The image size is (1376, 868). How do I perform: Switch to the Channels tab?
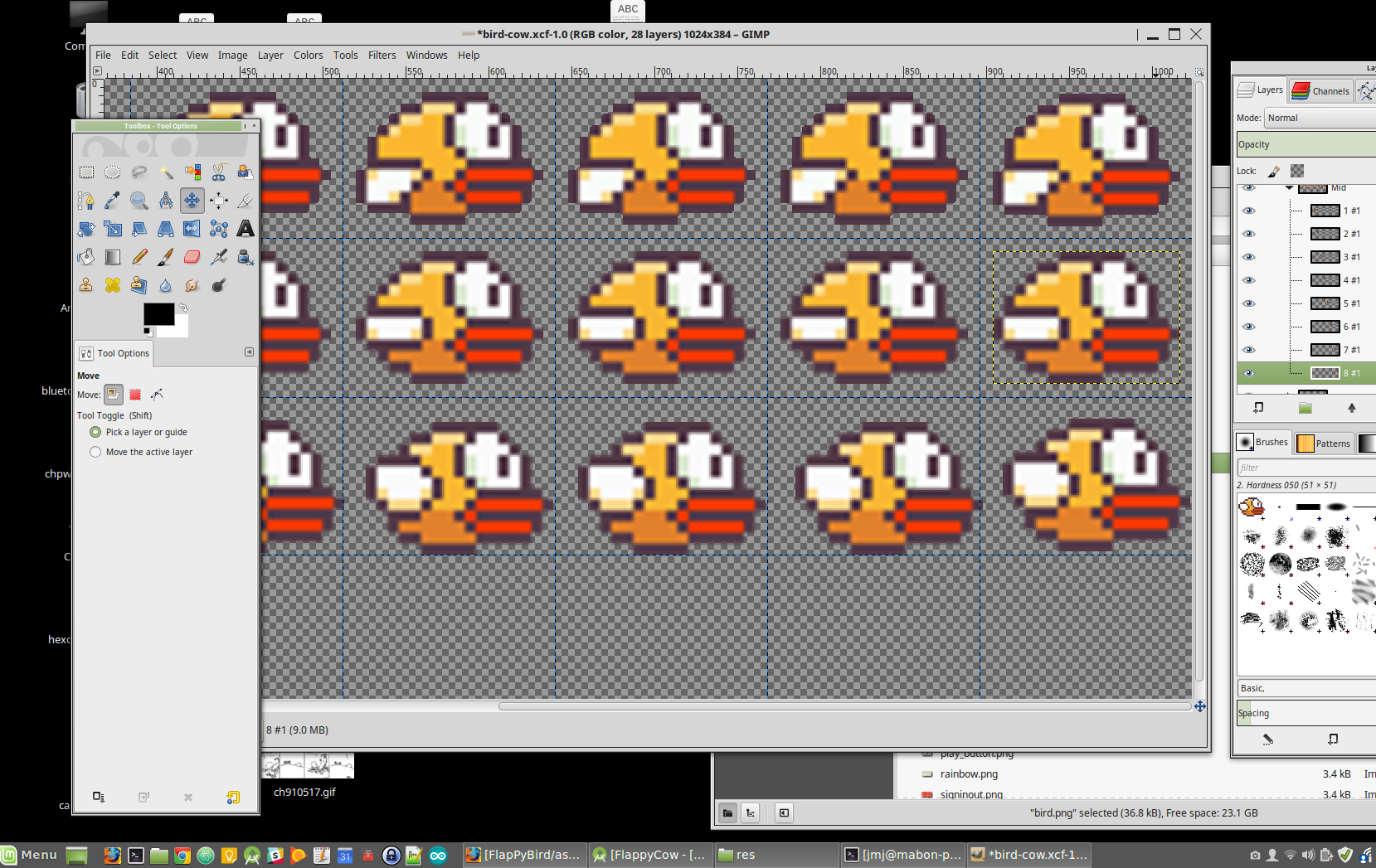coord(1320,90)
